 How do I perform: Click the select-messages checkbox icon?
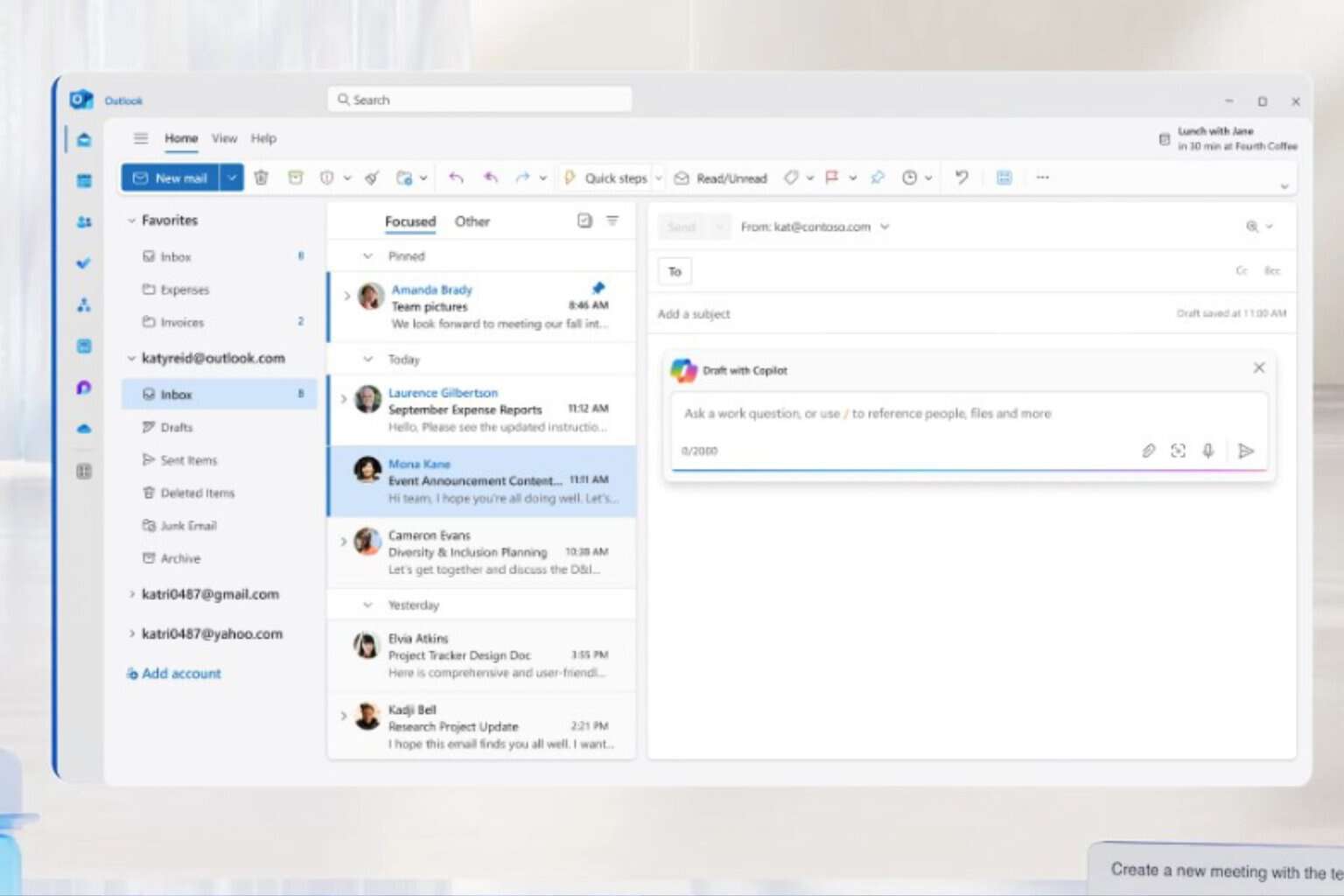point(584,221)
